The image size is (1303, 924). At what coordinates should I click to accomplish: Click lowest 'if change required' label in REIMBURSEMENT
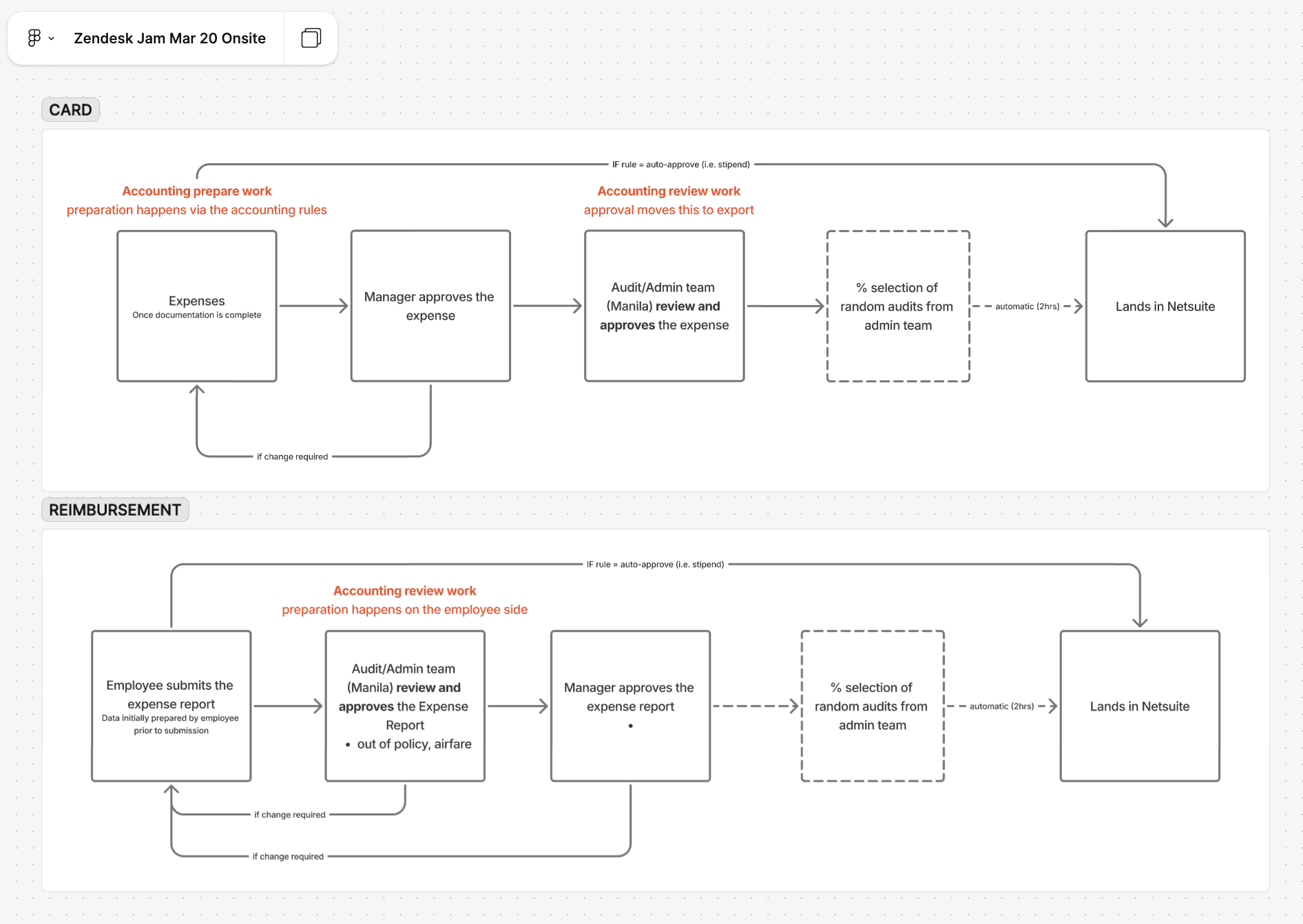coord(288,857)
